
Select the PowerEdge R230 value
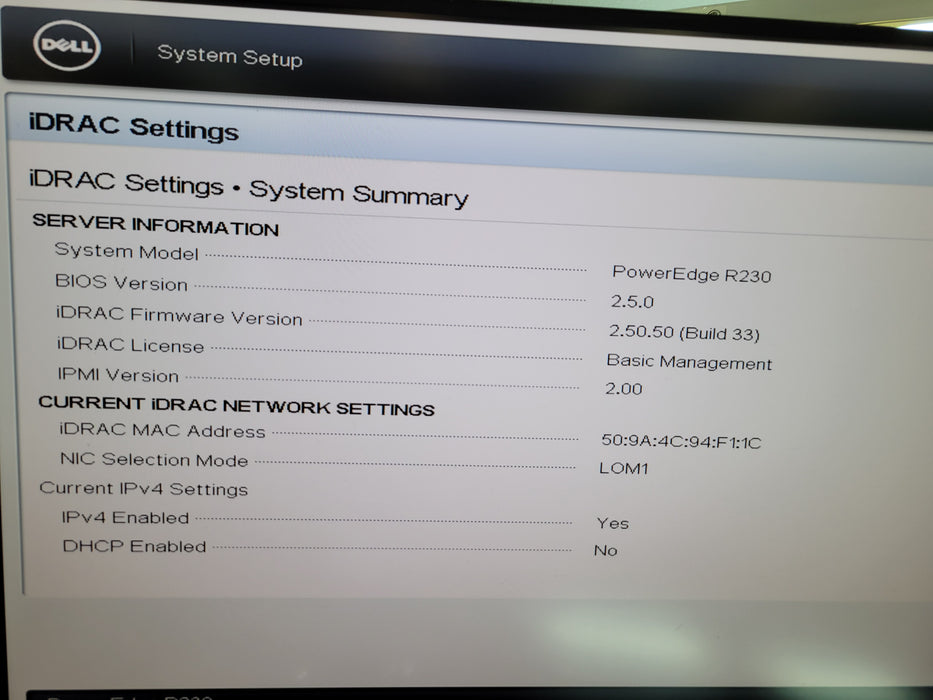click(x=691, y=274)
